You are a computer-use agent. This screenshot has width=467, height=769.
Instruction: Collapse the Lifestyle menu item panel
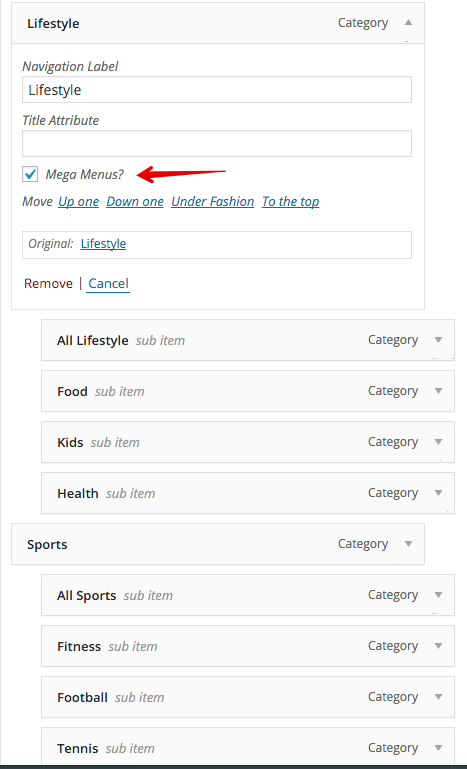(x=408, y=23)
